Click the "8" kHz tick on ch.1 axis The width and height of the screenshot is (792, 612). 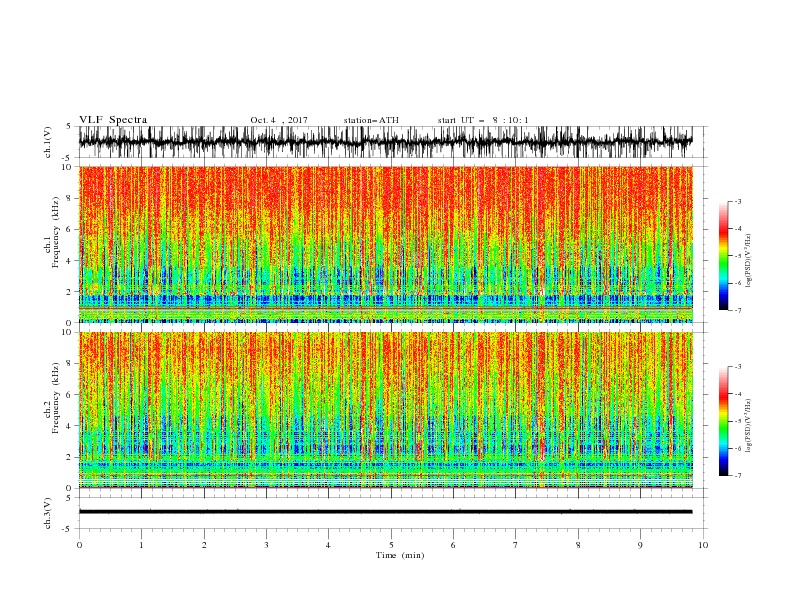click(70, 198)
